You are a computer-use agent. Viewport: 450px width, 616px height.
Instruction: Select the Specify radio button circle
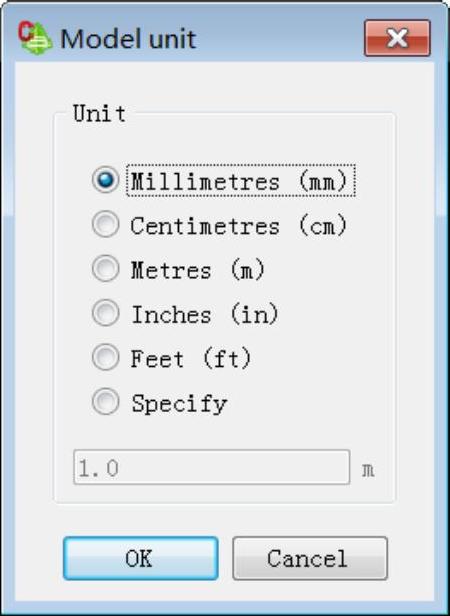point(105,402)
